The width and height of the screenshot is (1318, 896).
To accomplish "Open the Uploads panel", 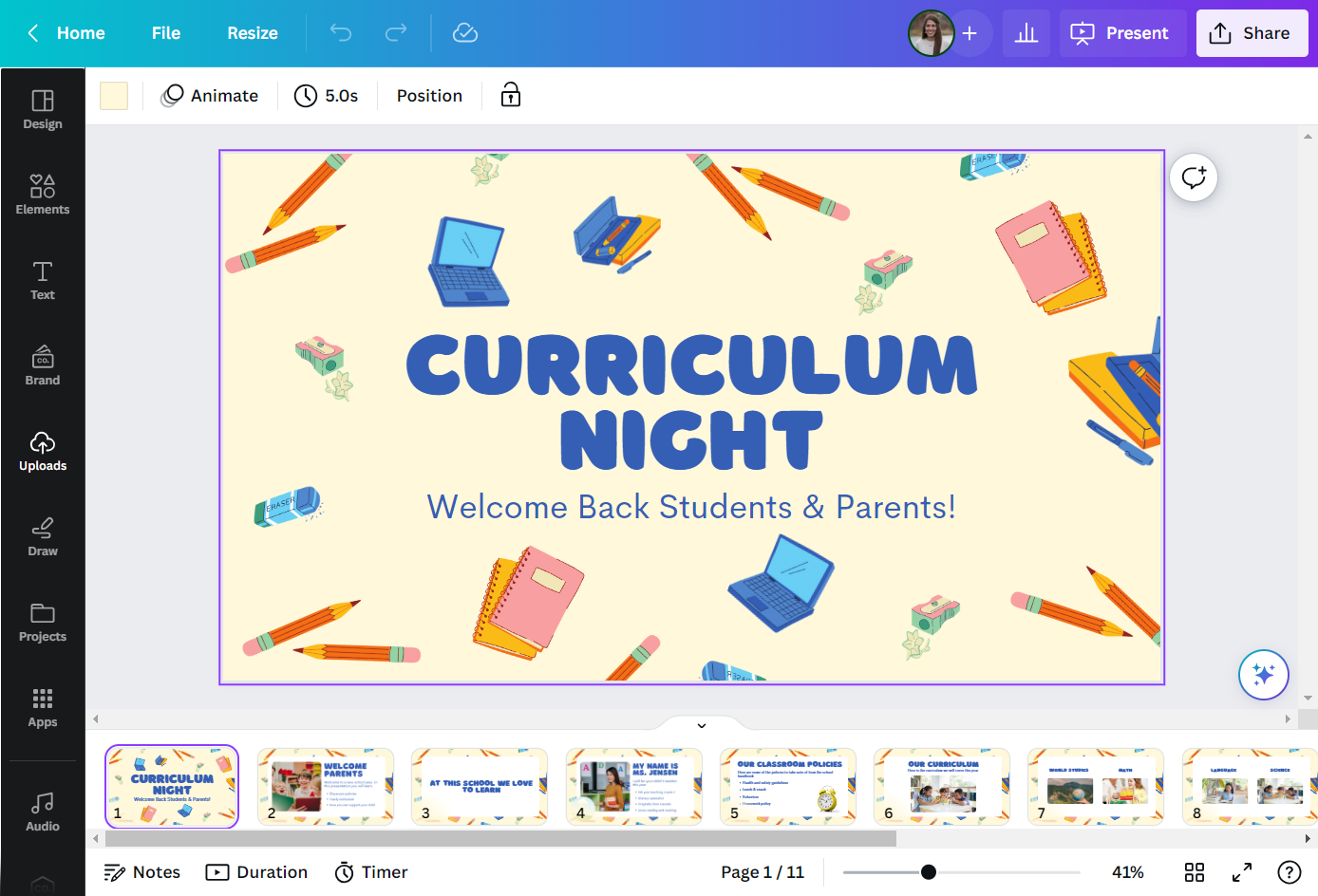I will [43, 452].
